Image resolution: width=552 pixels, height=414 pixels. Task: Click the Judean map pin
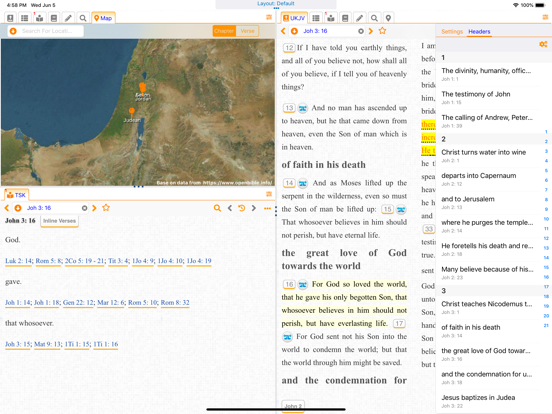coord(131,112)
